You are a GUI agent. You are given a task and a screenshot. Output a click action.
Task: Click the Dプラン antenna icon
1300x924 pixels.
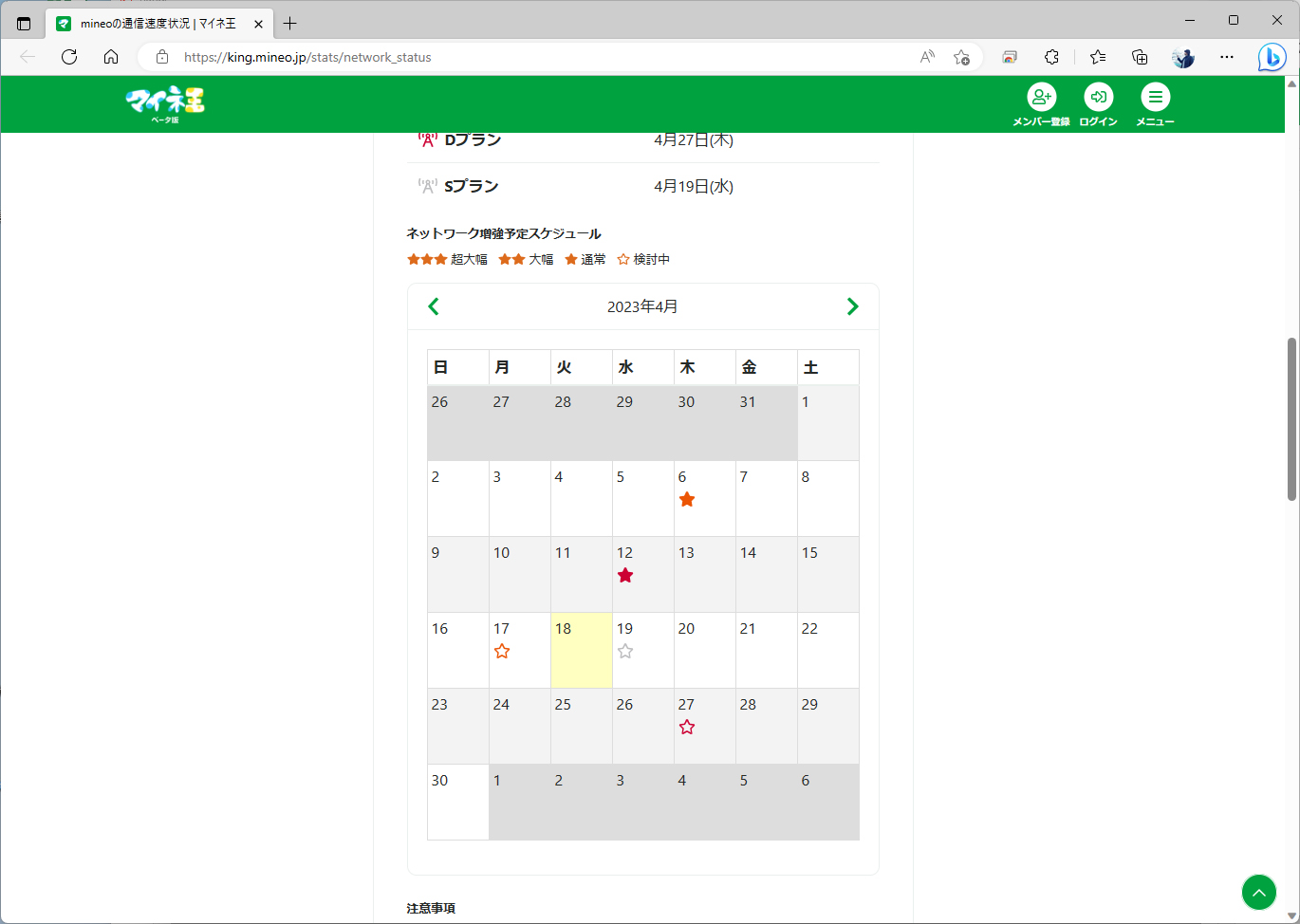pyautogui.click(x=428, y=140)
